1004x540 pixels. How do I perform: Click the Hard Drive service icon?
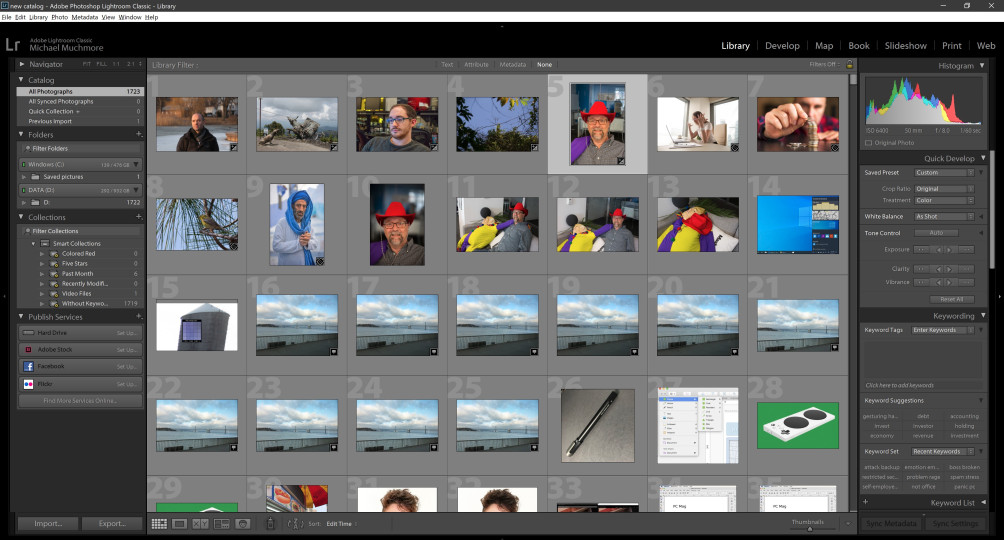[x=28, y=333]
